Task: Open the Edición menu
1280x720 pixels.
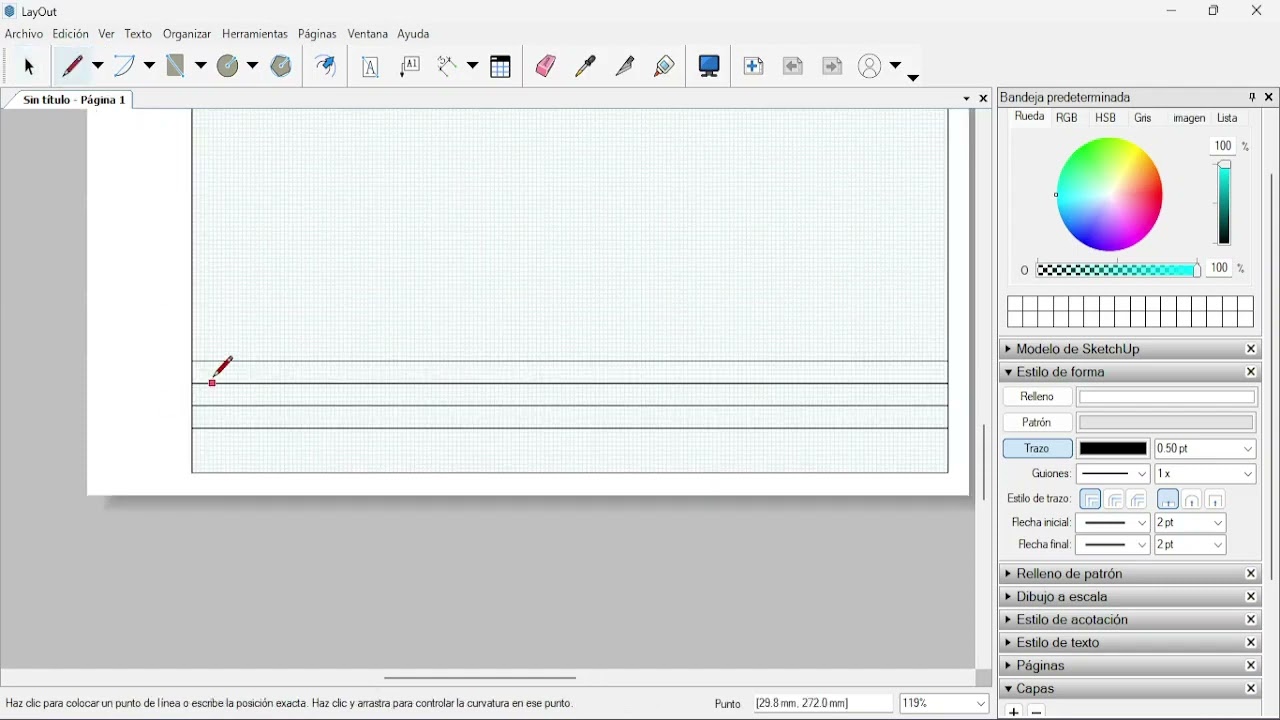Action: [x=71, y=34]
